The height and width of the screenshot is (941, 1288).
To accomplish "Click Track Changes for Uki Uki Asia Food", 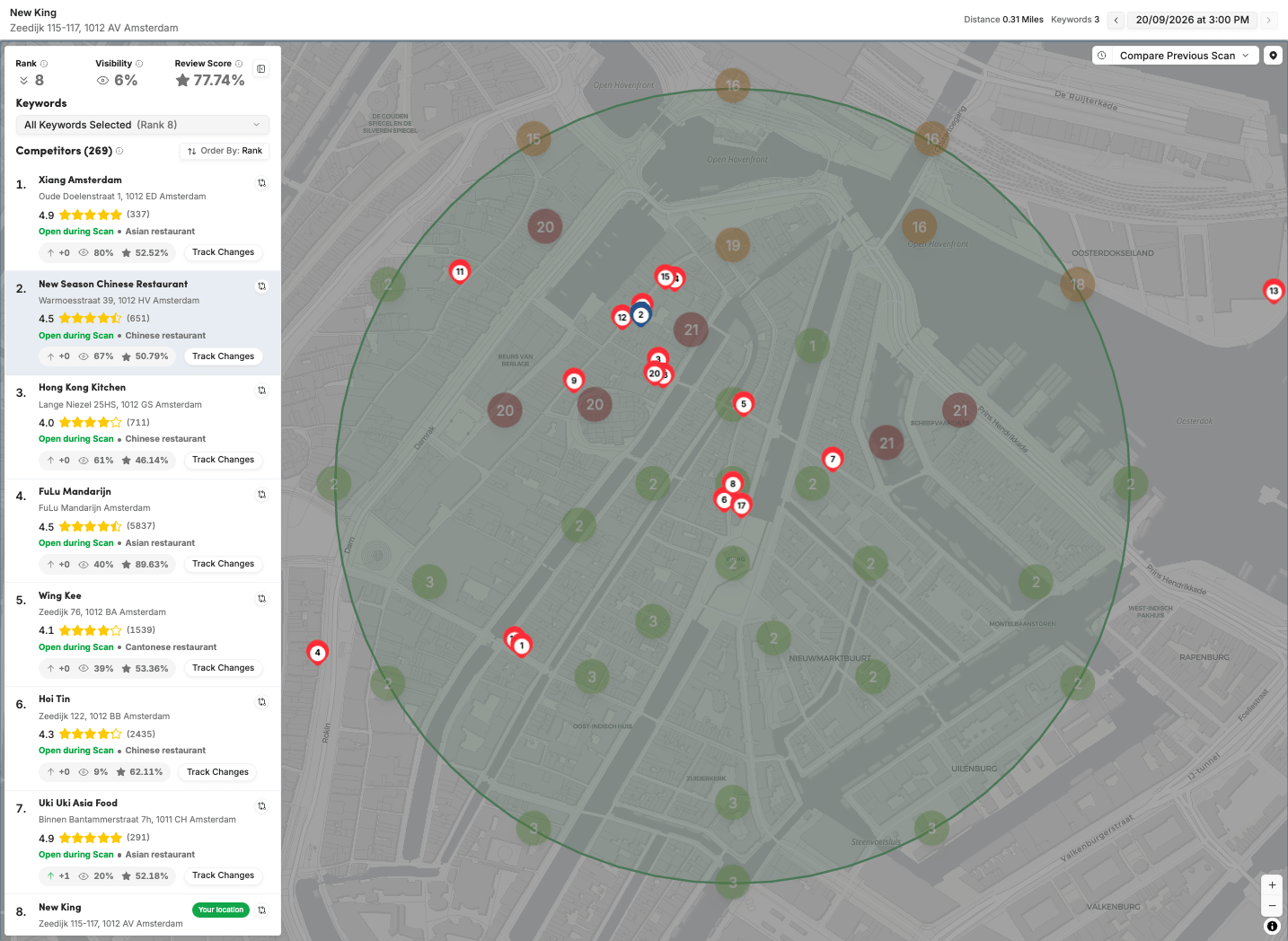I will point(223,875).
